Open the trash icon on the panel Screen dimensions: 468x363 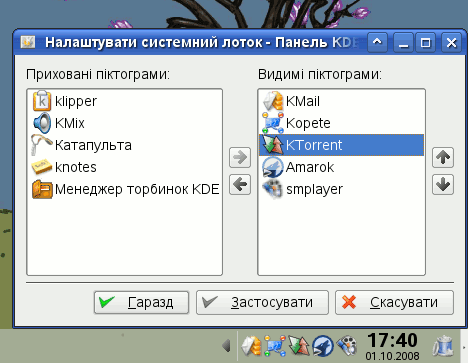coord(443,346)
